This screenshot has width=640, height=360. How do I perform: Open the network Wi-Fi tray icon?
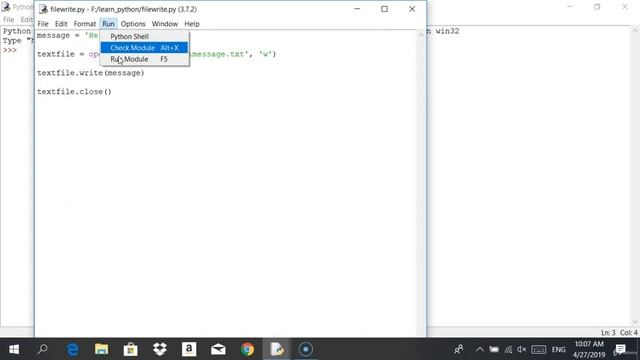point(508,349)
